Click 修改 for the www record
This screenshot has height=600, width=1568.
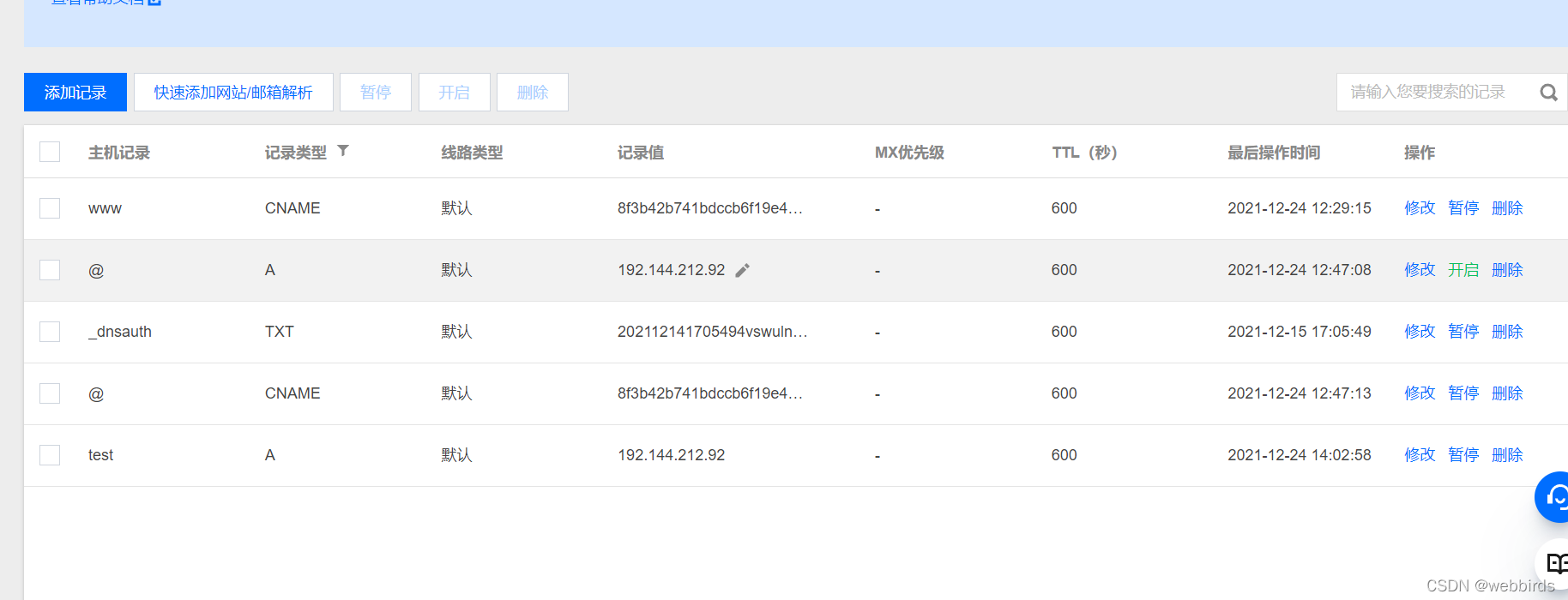tap(1420, 208)
